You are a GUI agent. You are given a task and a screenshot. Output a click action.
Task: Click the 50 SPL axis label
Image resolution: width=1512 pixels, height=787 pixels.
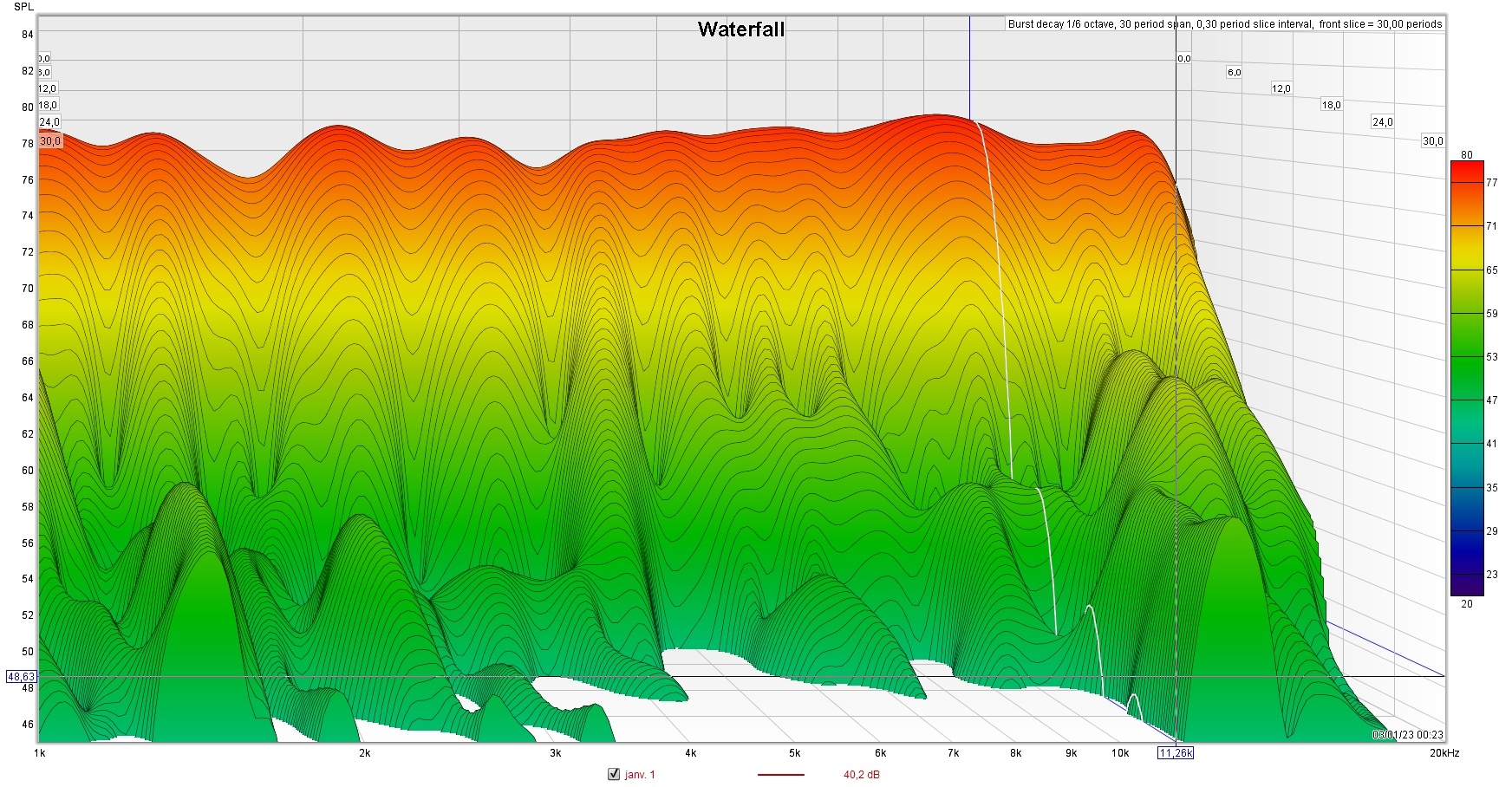28,652
